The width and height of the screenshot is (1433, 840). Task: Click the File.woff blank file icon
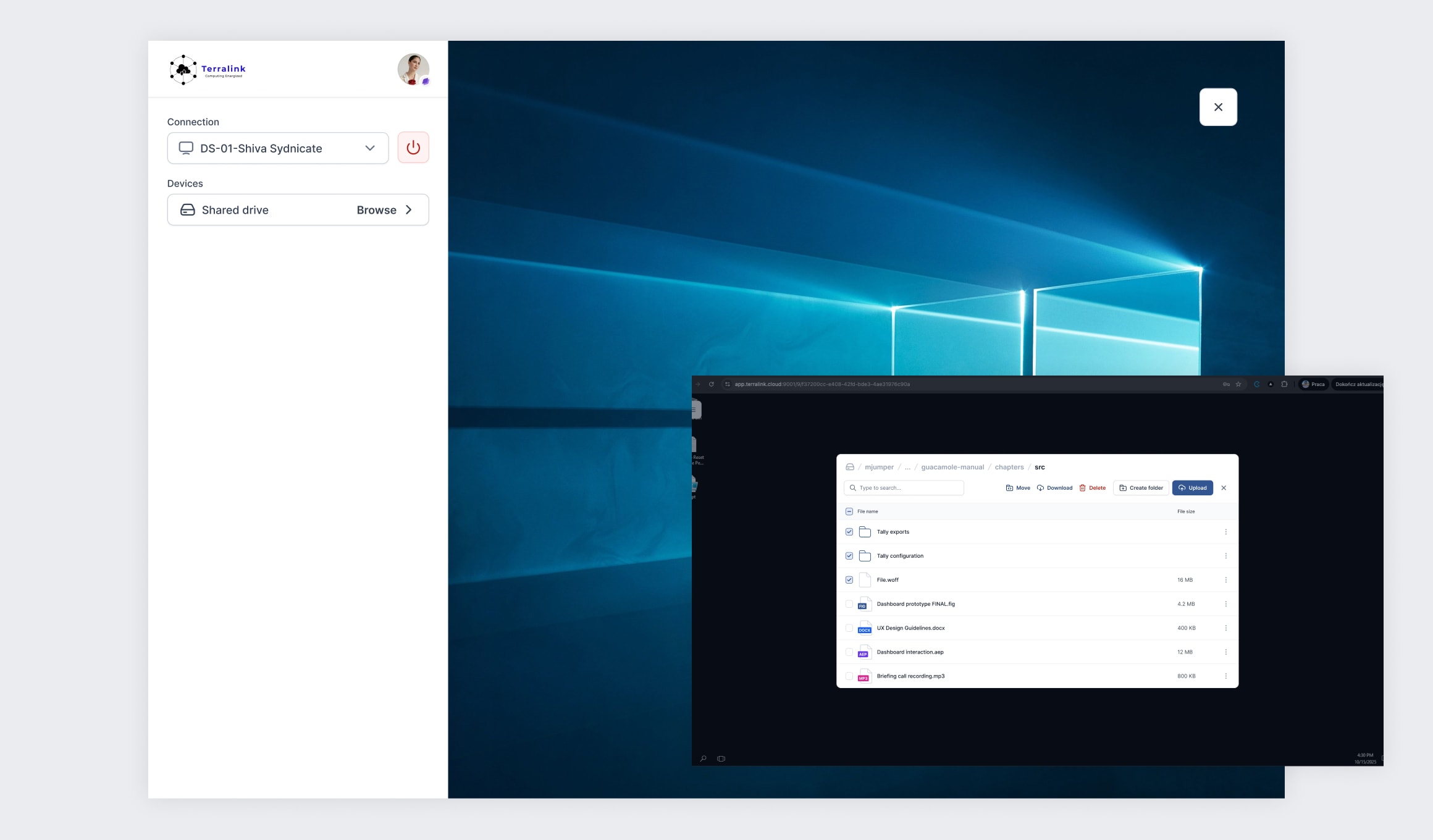[x=865, y=580]
